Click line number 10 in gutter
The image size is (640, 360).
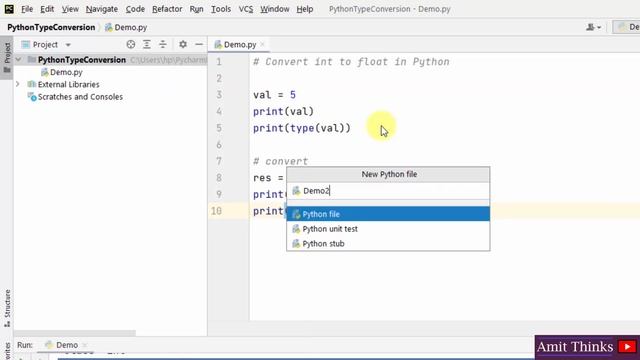click(x=217, y=211)
